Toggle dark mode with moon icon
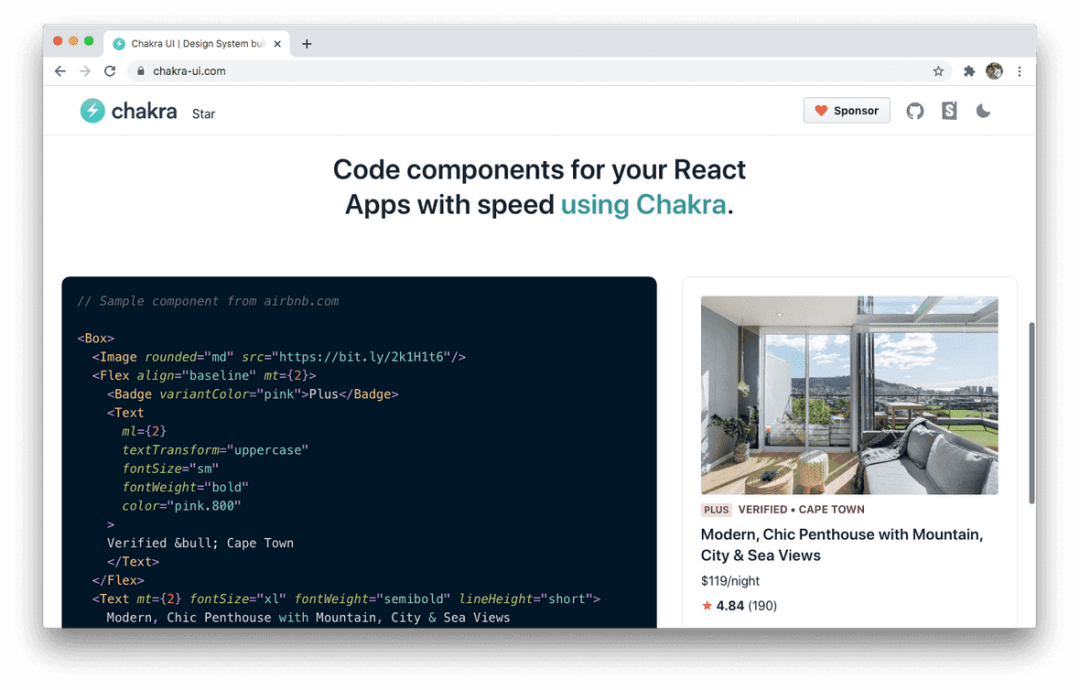The width and height of the screenshot is (1080, 690). coord(983,111)
